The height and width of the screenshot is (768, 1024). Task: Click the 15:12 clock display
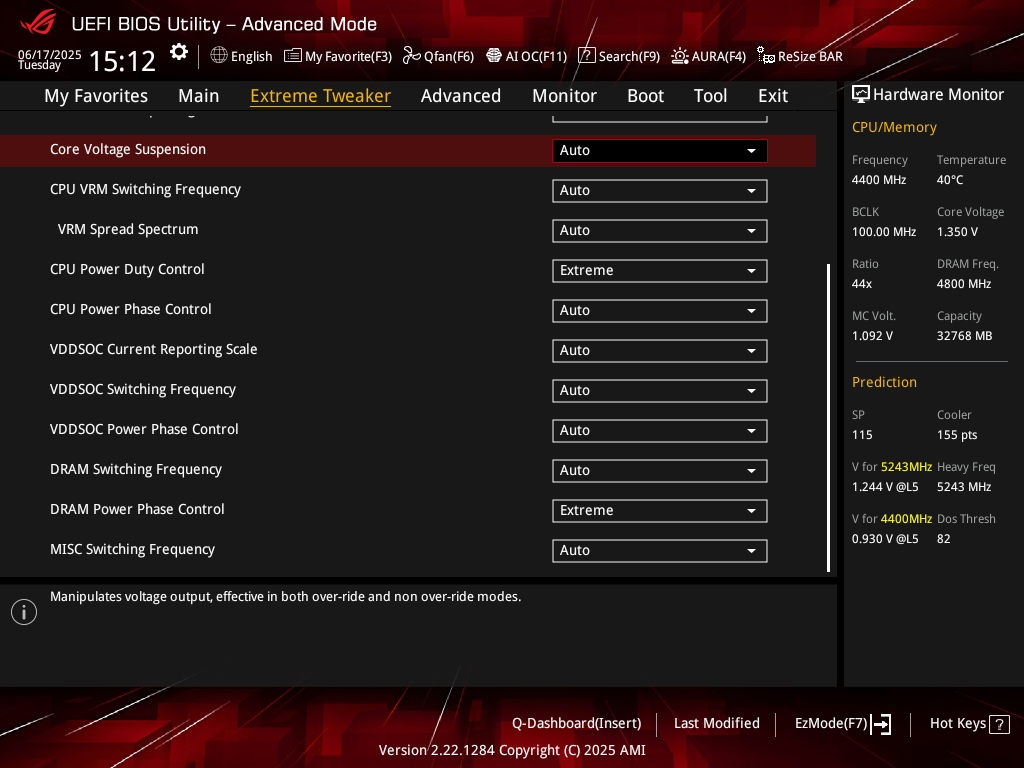(x=122, y=61)
